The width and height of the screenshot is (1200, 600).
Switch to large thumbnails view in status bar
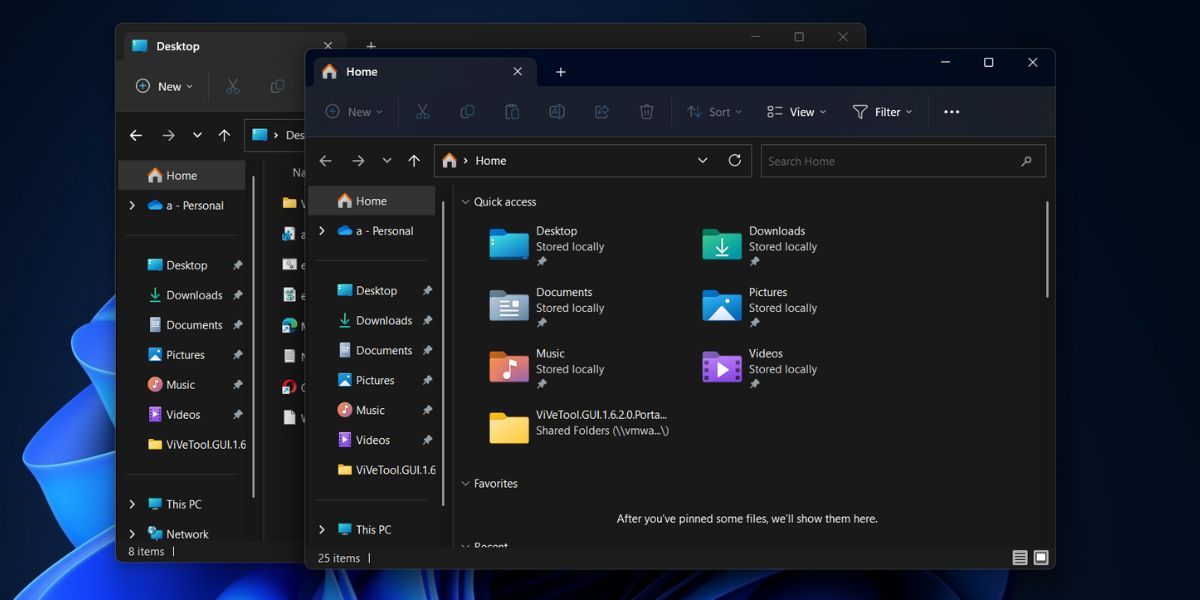coord(1041,557)
